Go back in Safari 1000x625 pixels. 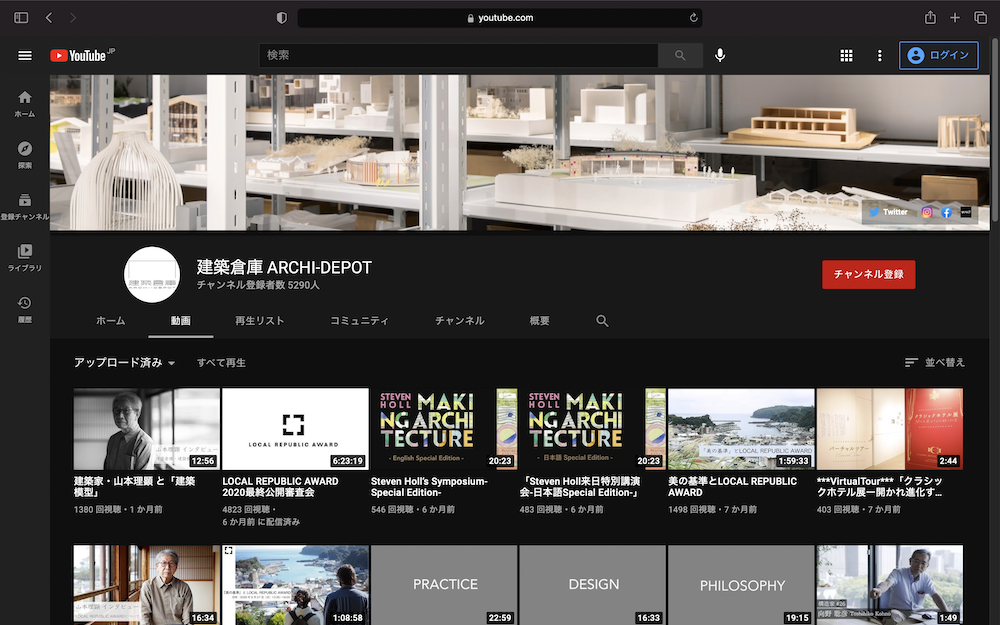coord(49,18)
